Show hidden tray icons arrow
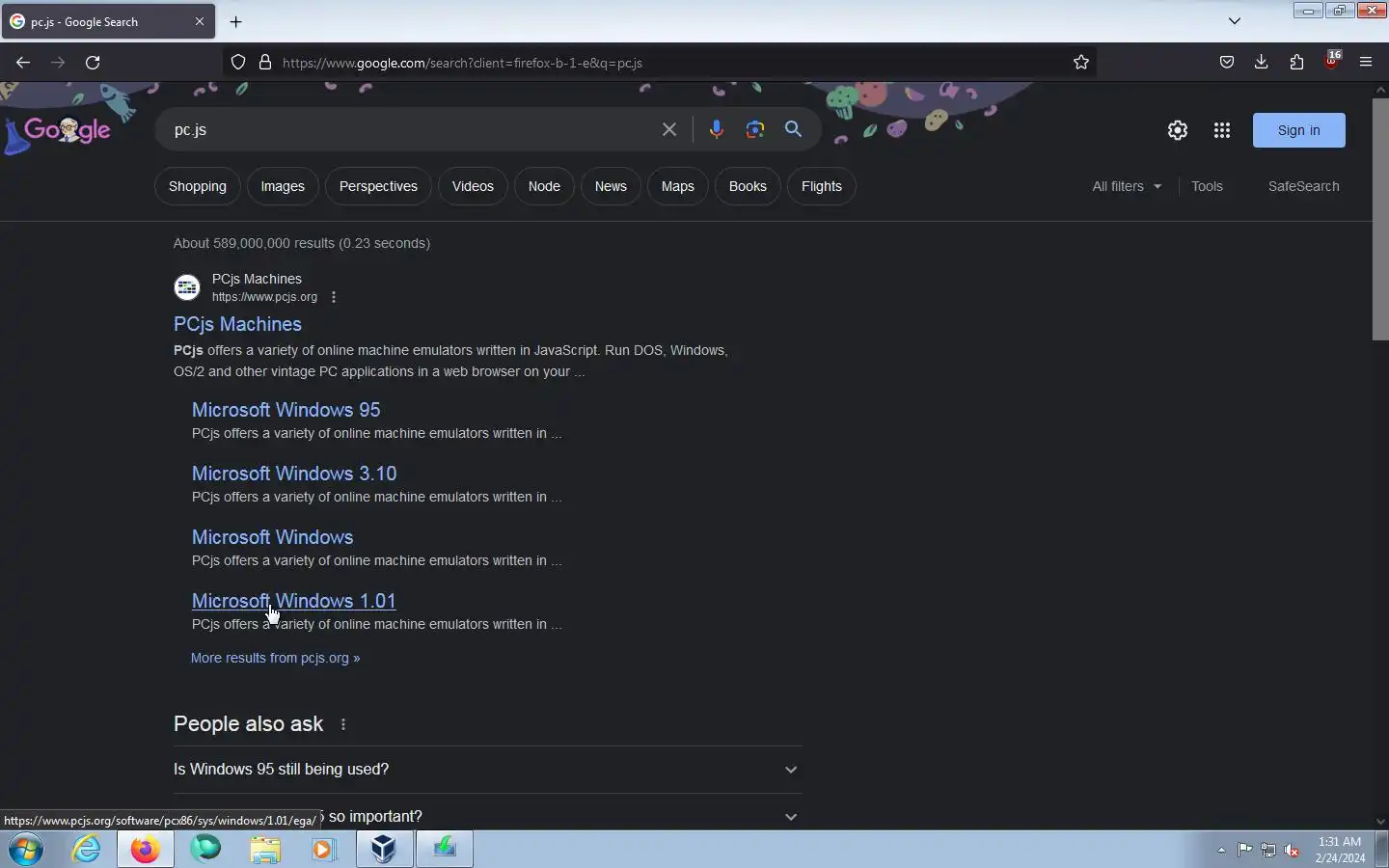1389x868 pixels. point(1221,851)
